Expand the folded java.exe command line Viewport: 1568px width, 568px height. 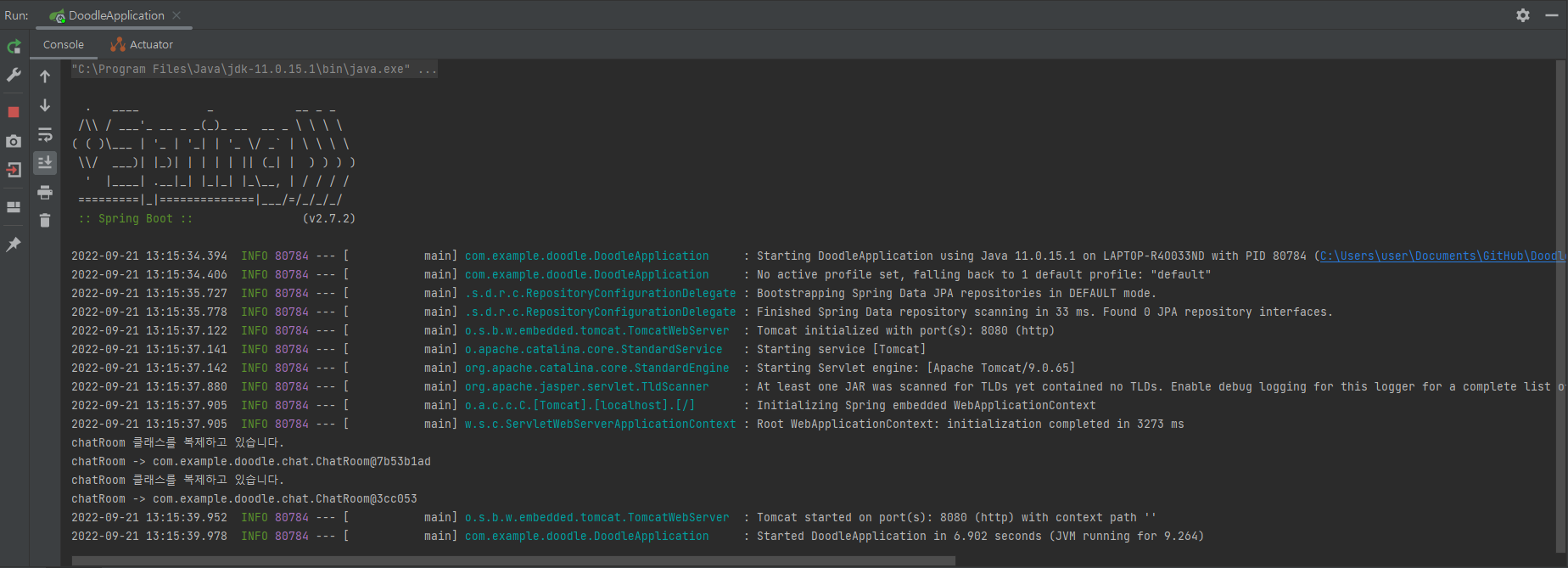point(255,69)
